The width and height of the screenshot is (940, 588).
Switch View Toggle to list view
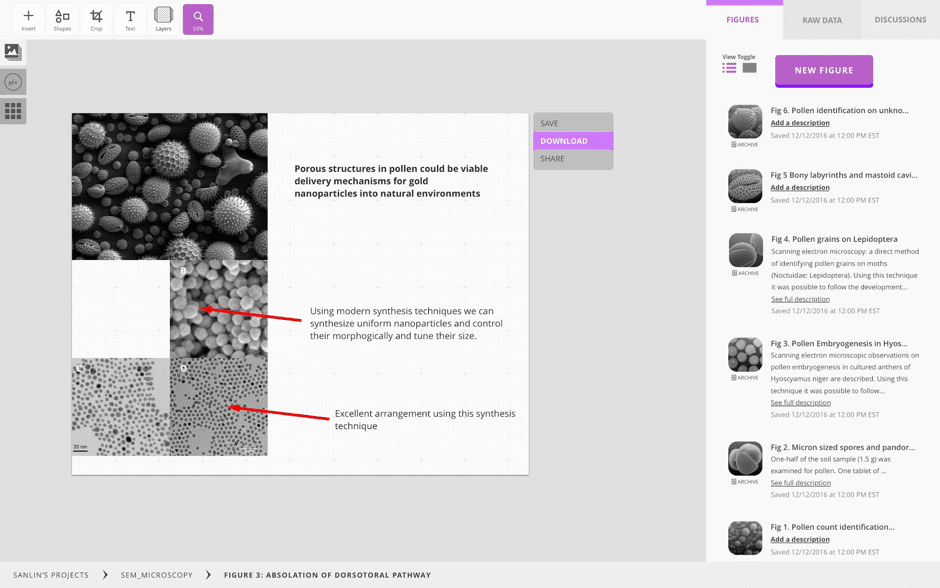click(x=729, y=68)
